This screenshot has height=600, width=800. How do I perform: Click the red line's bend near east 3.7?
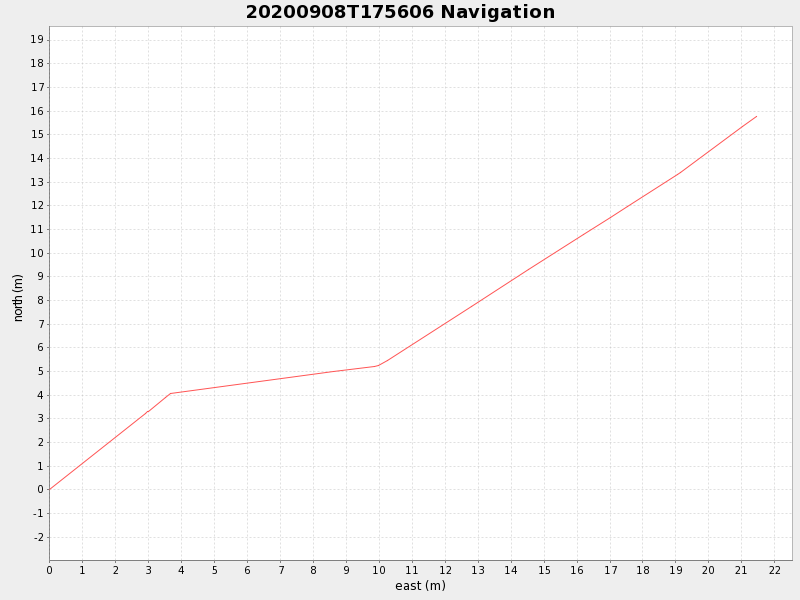click(171, 393)
